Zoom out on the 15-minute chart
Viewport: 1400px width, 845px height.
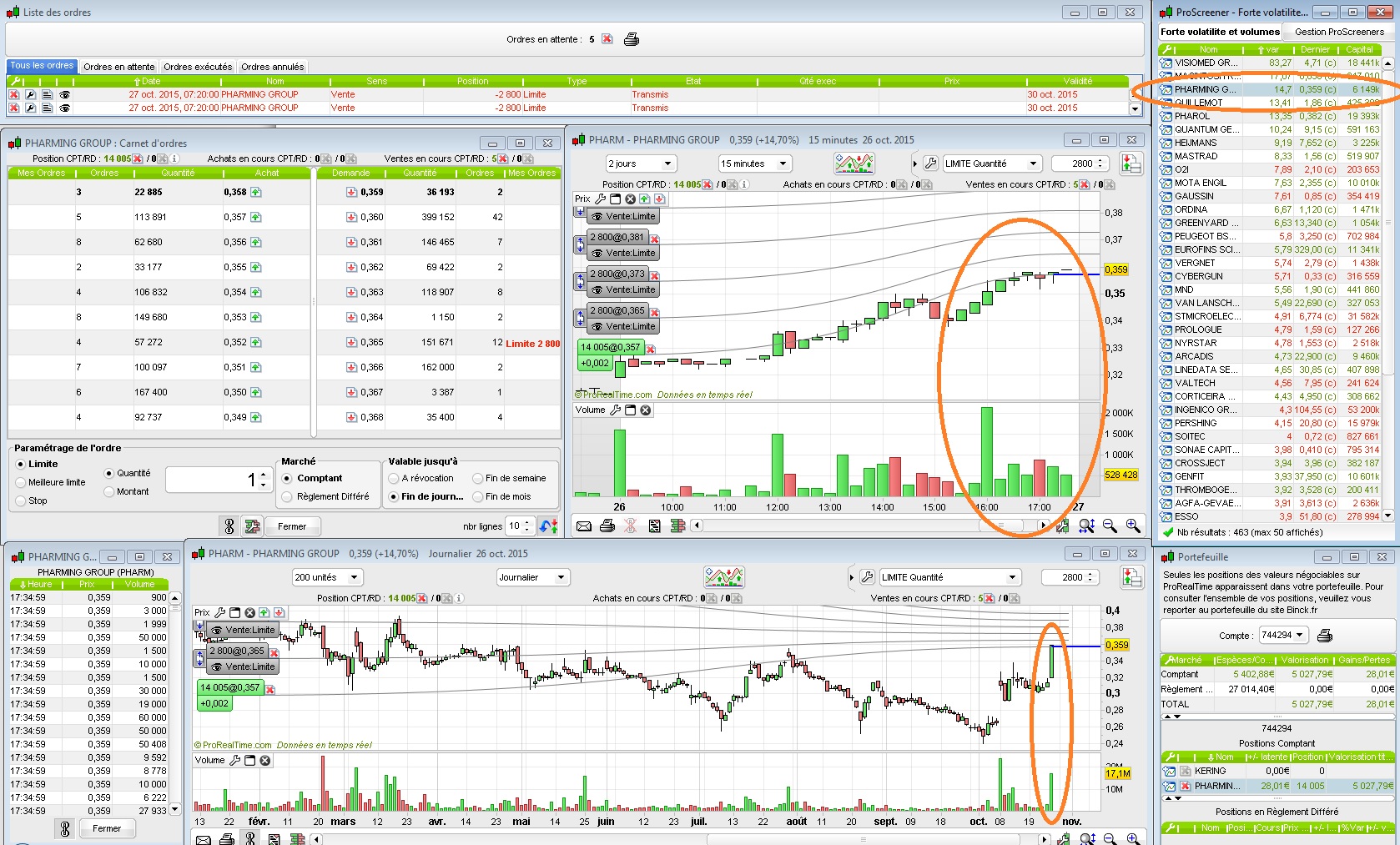point(1110,526)
